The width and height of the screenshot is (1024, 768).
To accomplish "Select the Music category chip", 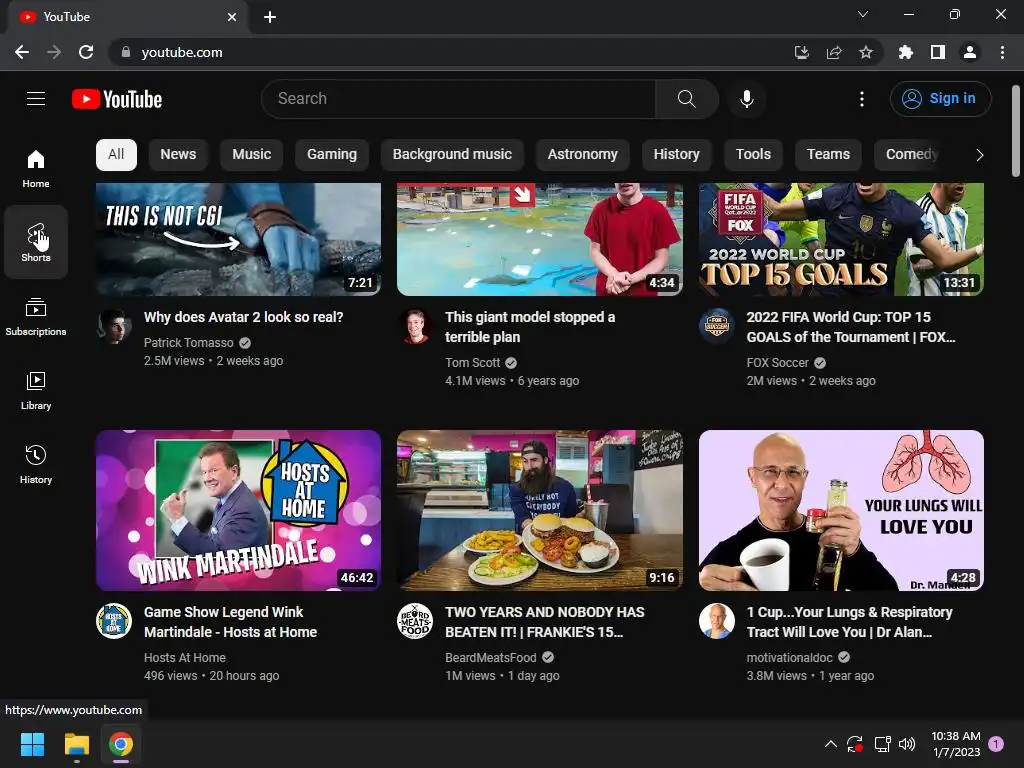I will [251, 155].
